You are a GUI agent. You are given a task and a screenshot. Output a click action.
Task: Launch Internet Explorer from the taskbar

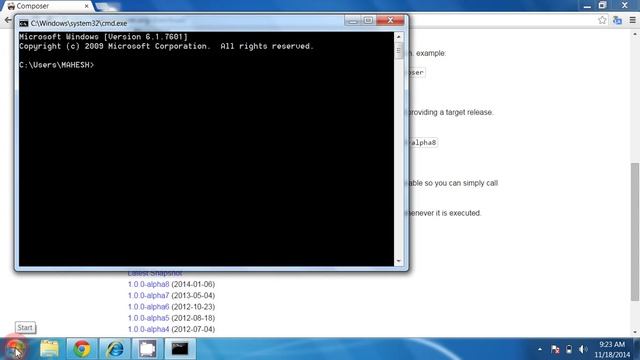point(115,349)
